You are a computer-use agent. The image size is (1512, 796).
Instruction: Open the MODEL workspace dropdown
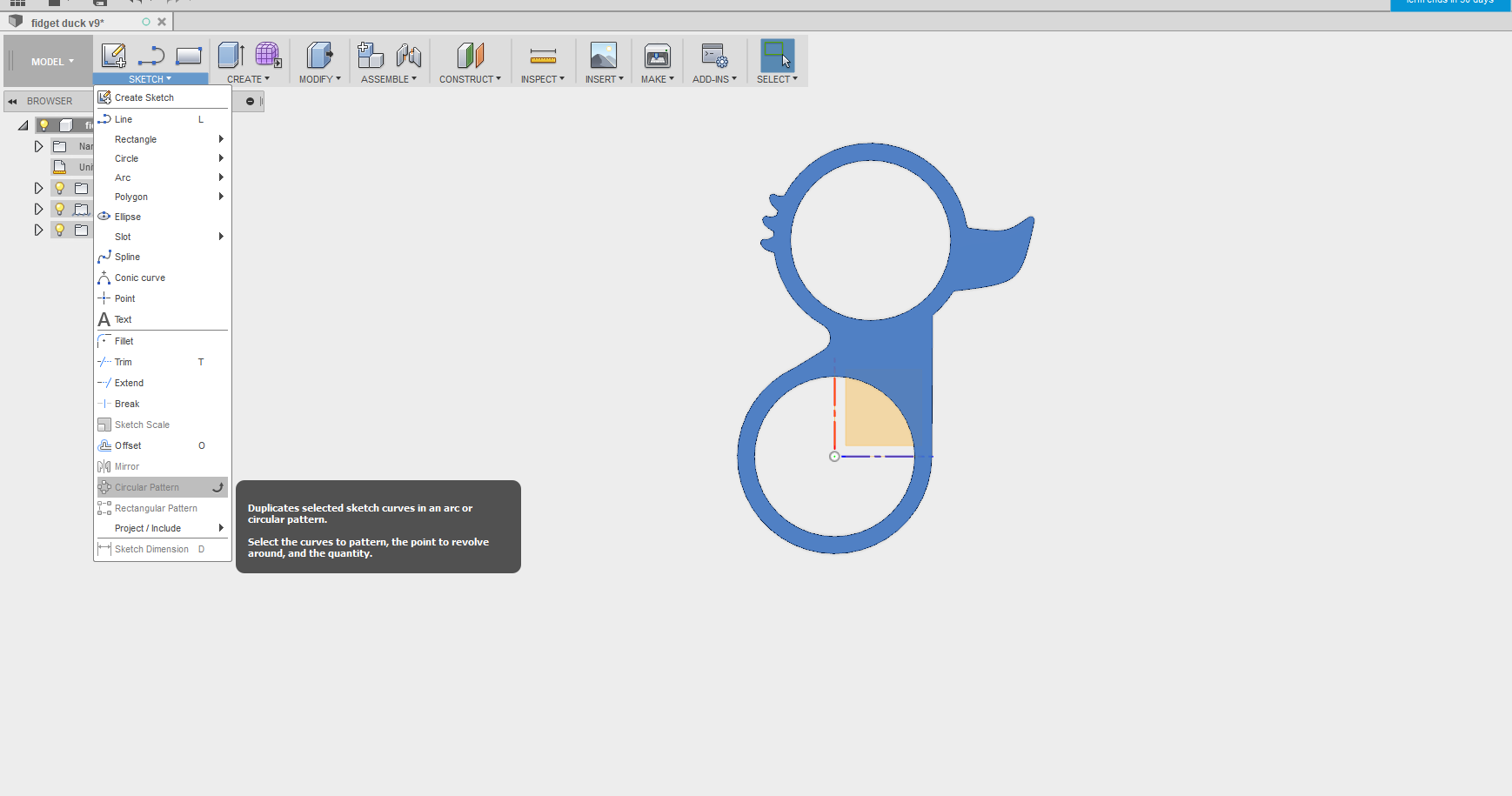52,62
